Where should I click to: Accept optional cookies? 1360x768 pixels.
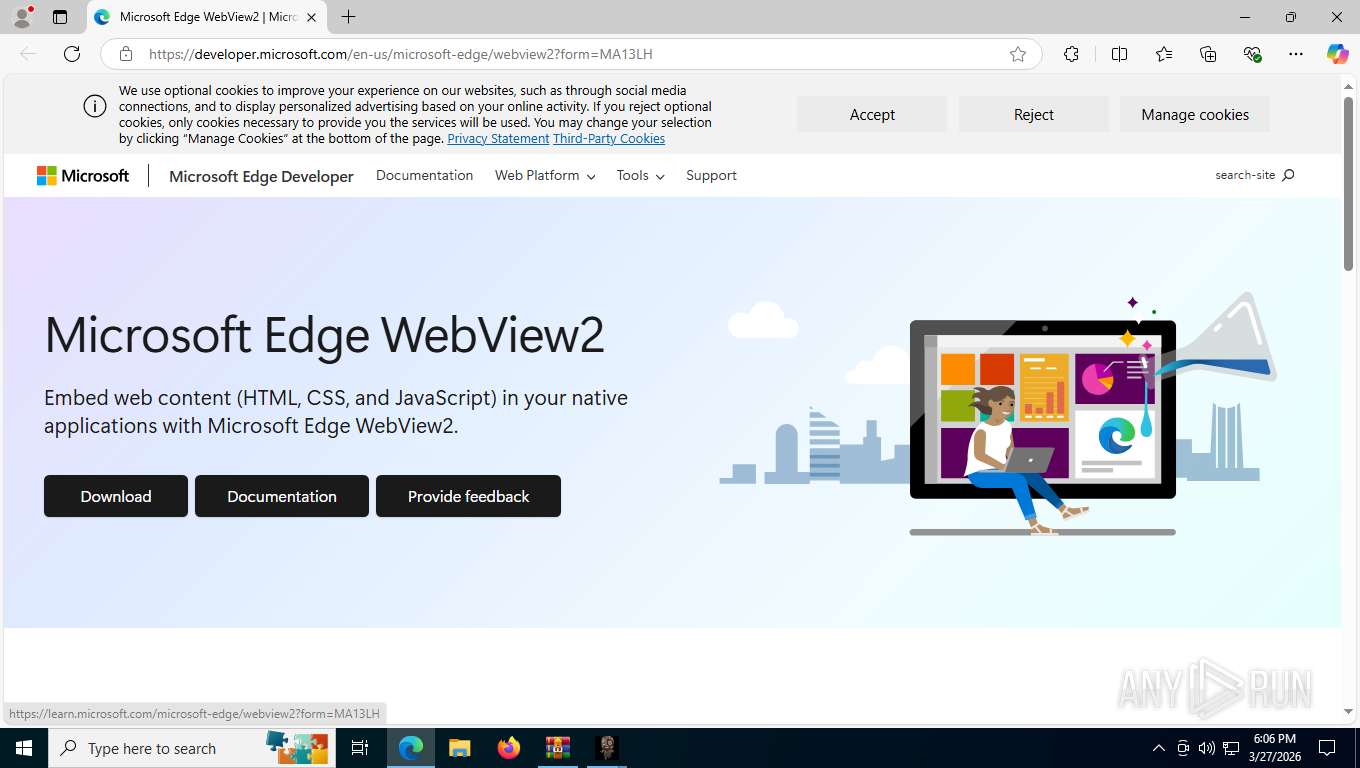coord(872,114)
